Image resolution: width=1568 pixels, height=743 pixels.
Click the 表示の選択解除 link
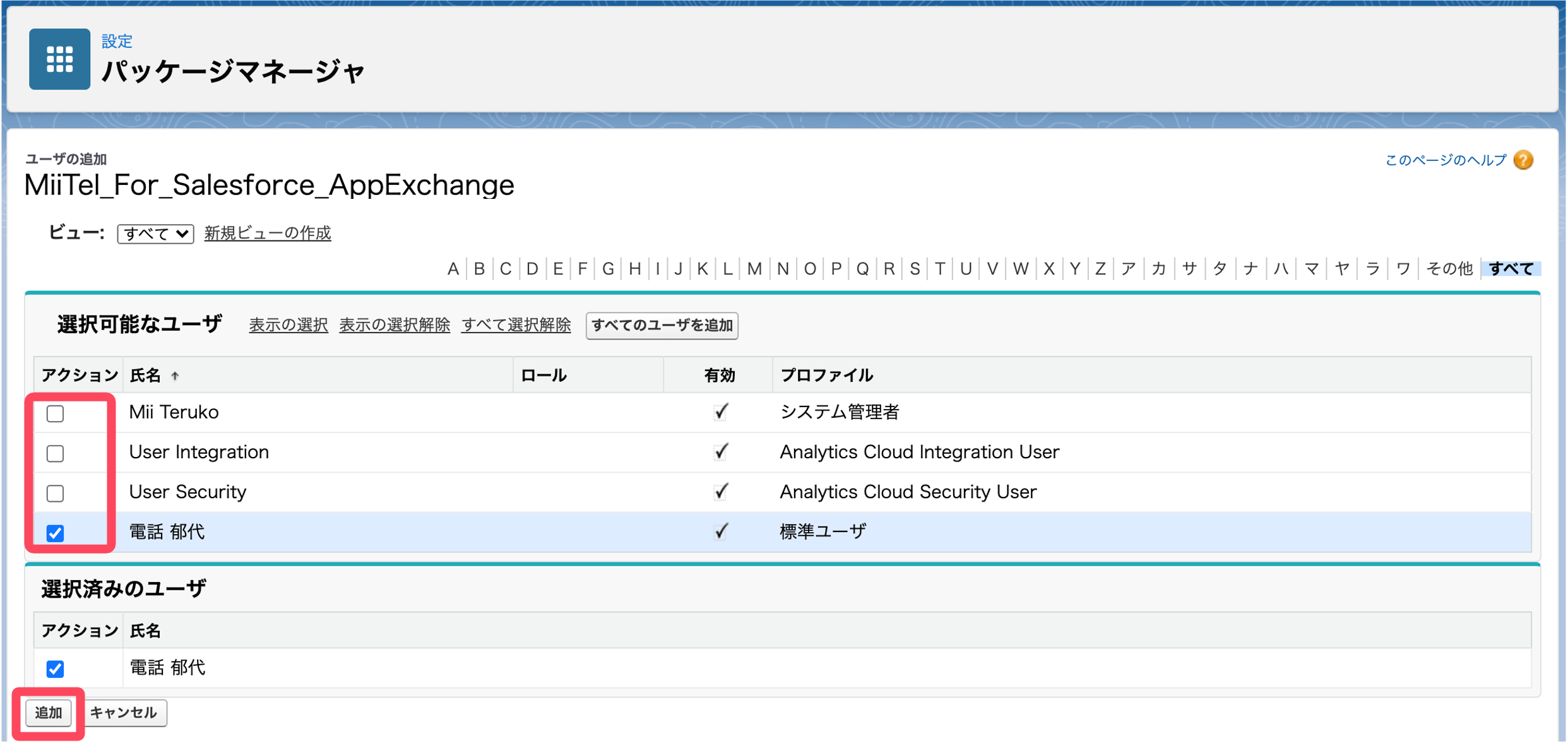395,325
